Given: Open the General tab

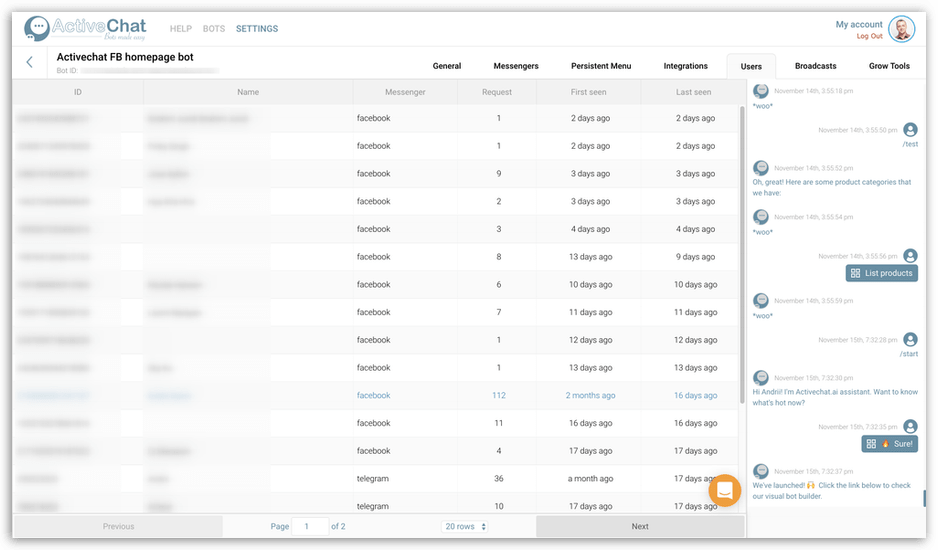Looking at the screenshot, I should coord(447,66).
